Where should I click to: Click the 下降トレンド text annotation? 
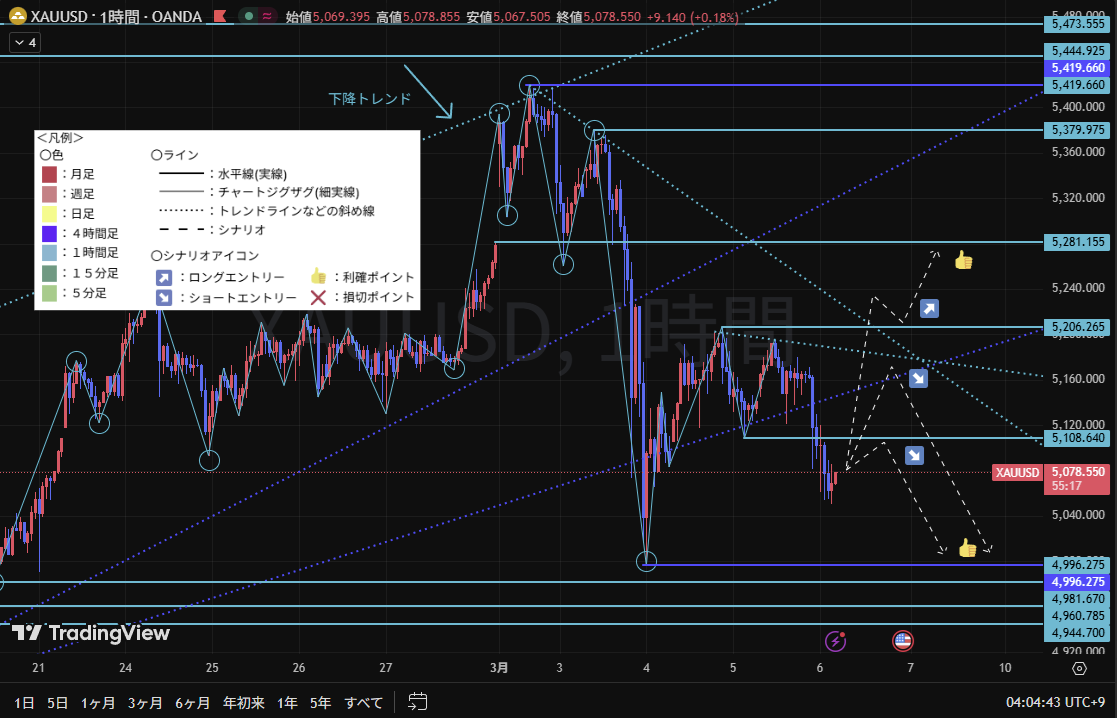369,99
